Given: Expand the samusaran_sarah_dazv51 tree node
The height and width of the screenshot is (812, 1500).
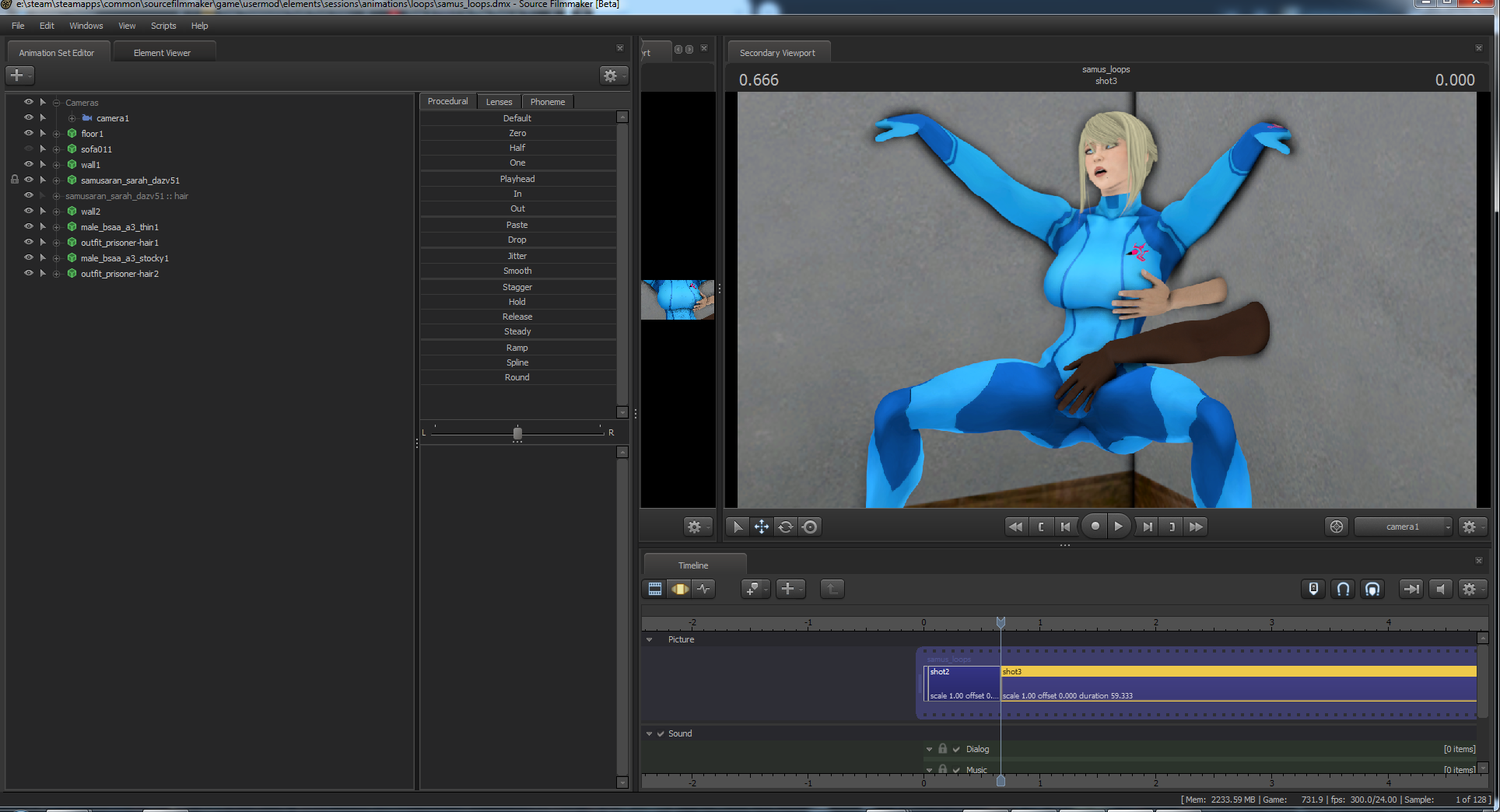Looking at the screenshot, I should pyautogui.click(x=57, y=180).
